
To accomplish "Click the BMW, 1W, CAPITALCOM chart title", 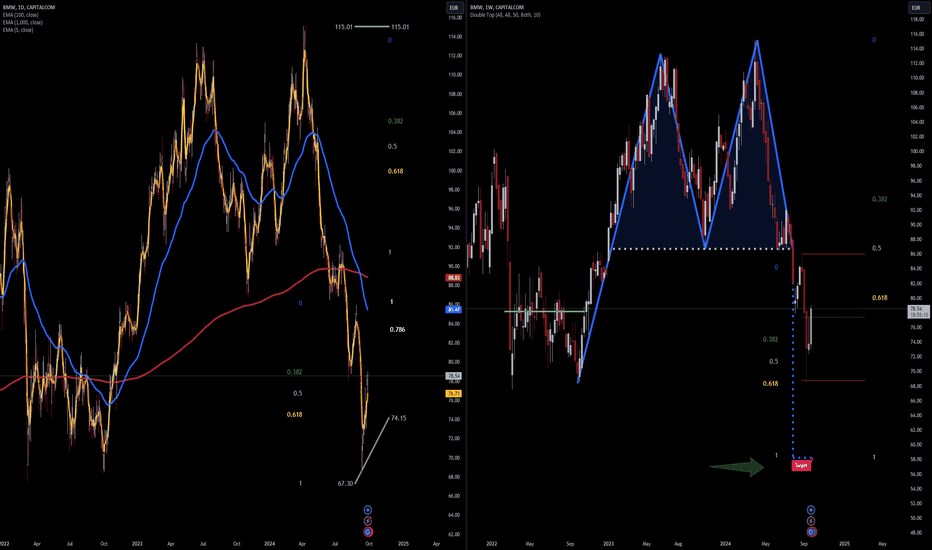I will [497, 7].
